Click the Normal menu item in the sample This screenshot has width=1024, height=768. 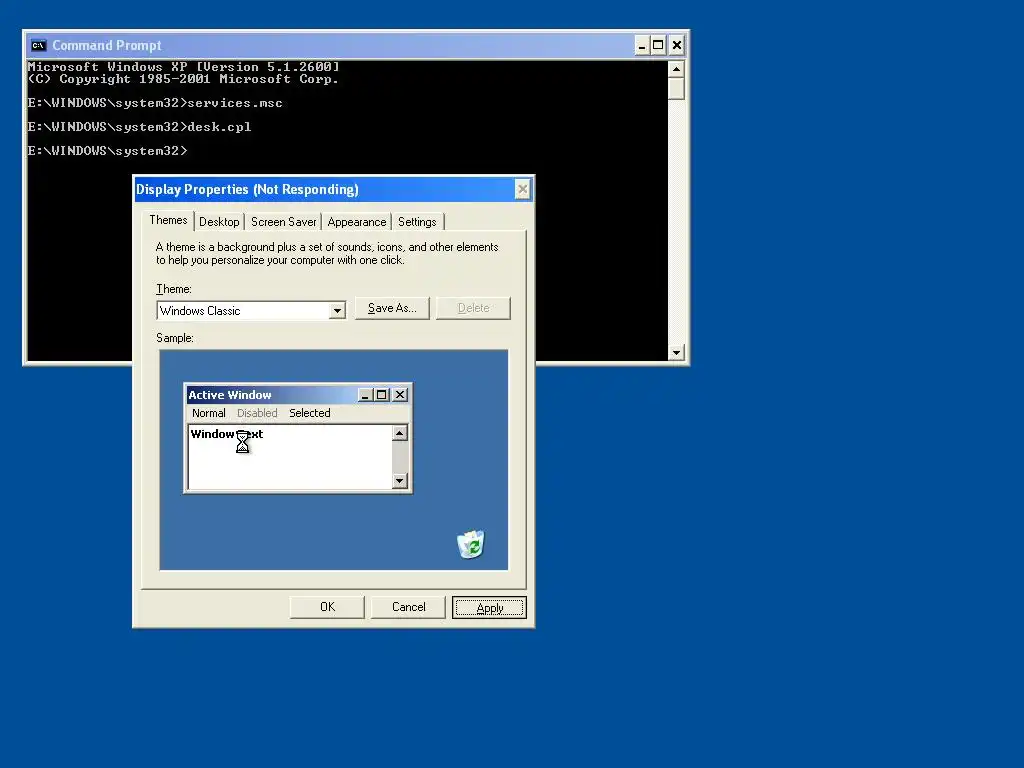click(209, 413)
